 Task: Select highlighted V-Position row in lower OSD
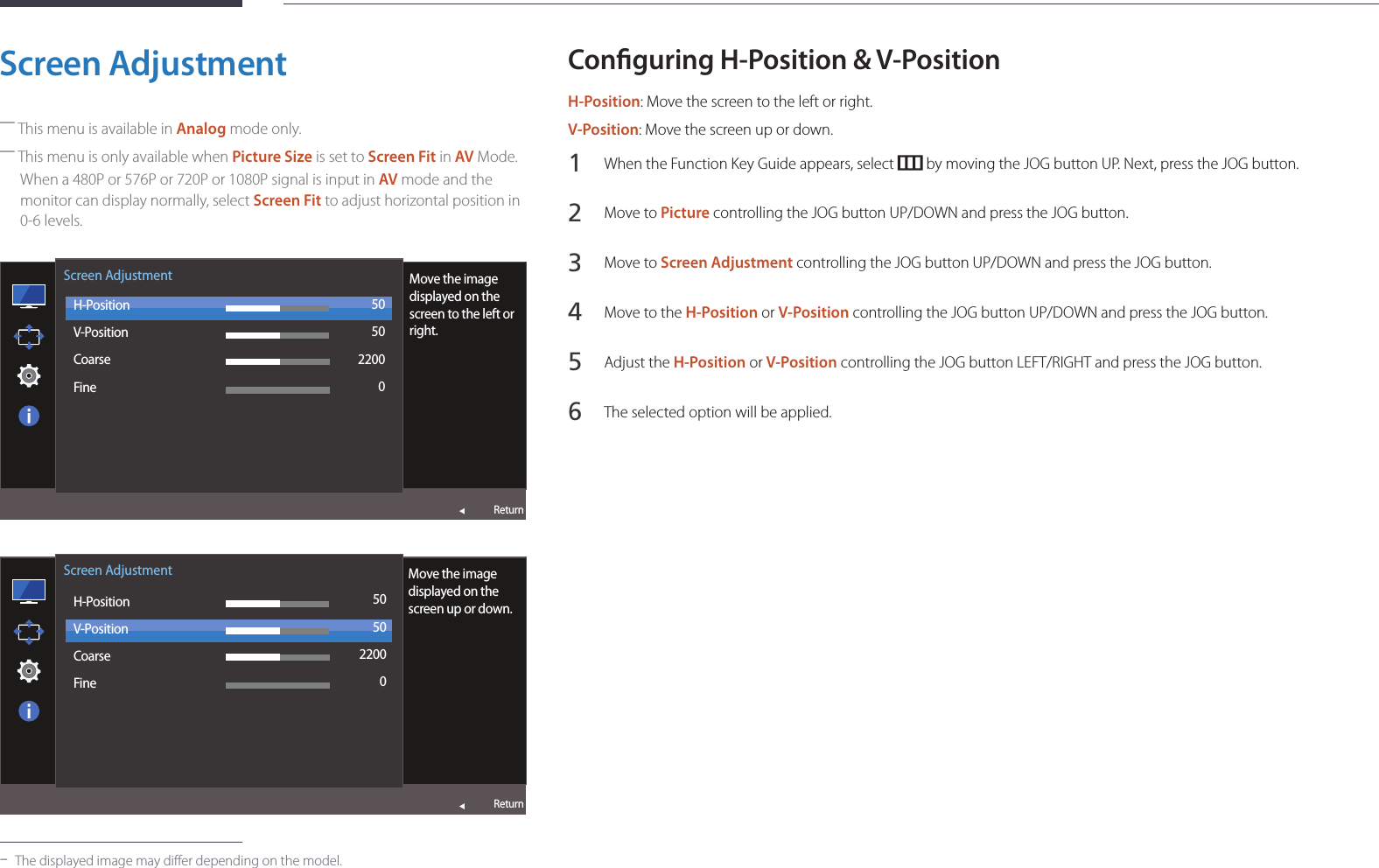pyautogui.click(x=228, y=630)
